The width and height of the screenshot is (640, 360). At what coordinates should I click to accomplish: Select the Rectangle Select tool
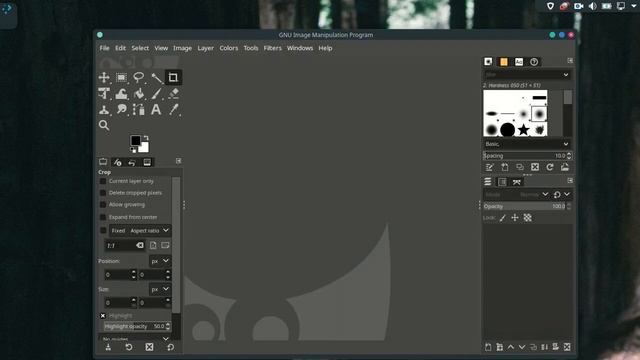coord(121,78)
